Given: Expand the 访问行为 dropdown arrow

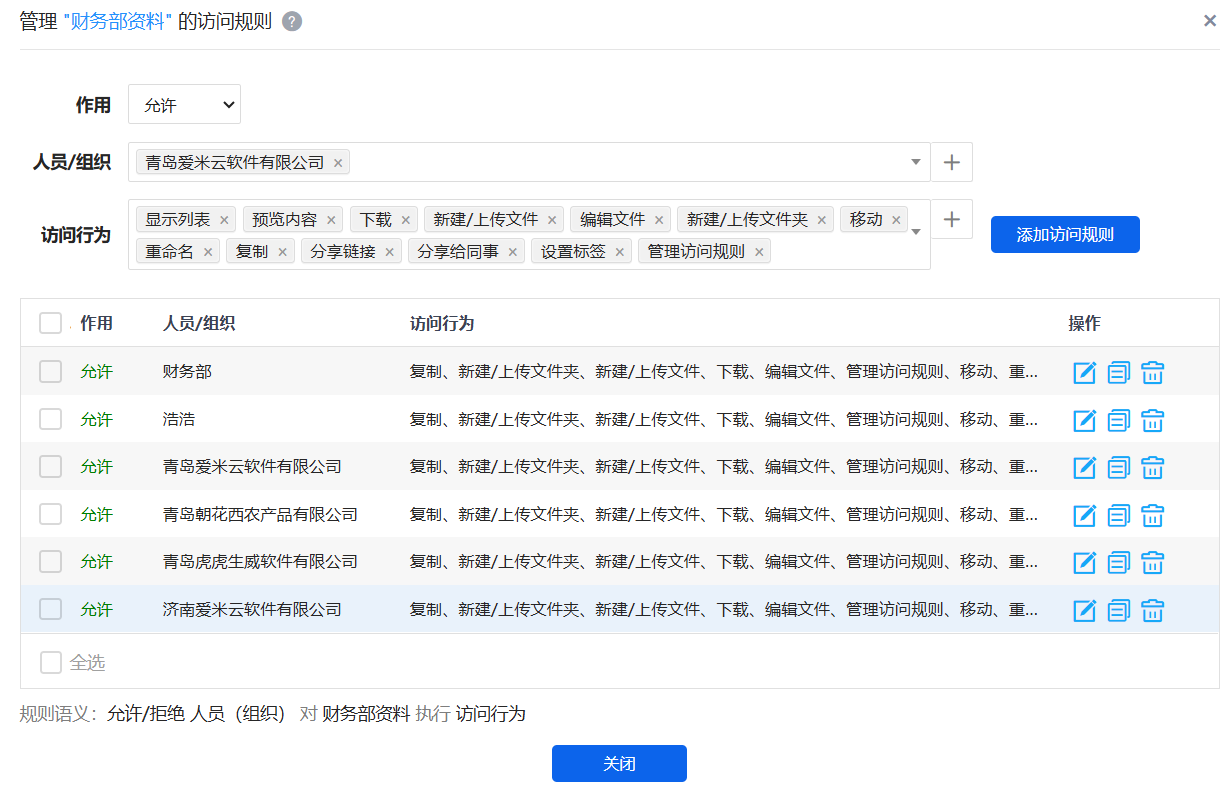Looking at the screenshot, I should pyautogui.click(x=915, y=233).
